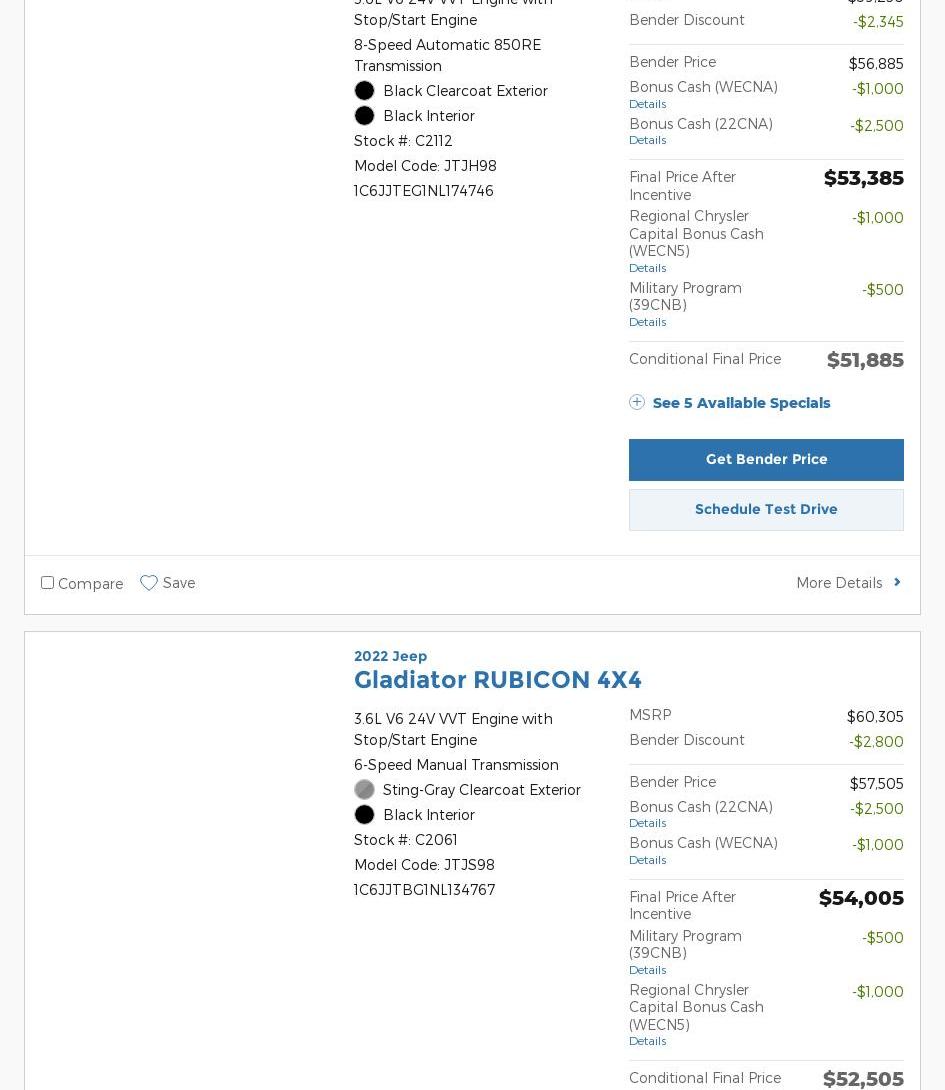945x1090 pixels.
Task: Open More Details link
Action: [x=839, y=583]
